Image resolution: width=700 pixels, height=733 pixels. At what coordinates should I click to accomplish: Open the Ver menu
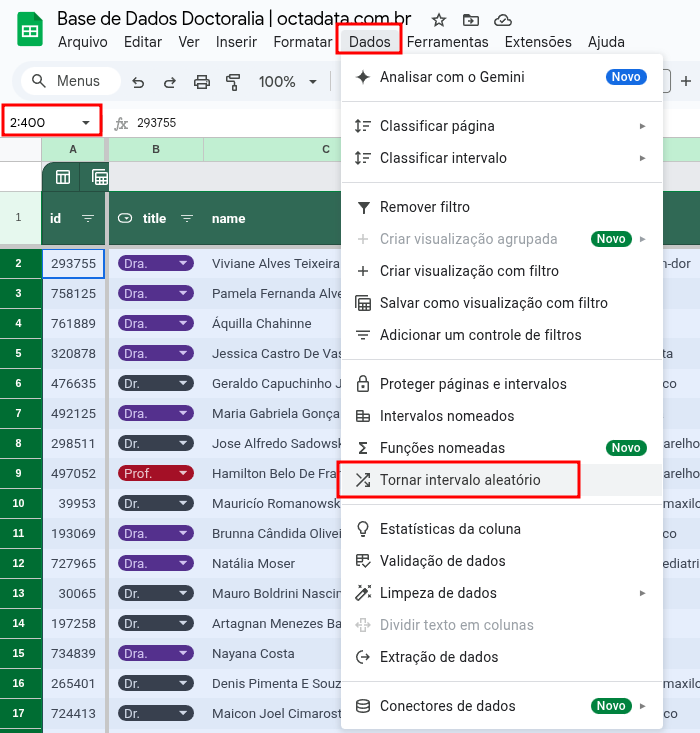[x=189, y=42]
